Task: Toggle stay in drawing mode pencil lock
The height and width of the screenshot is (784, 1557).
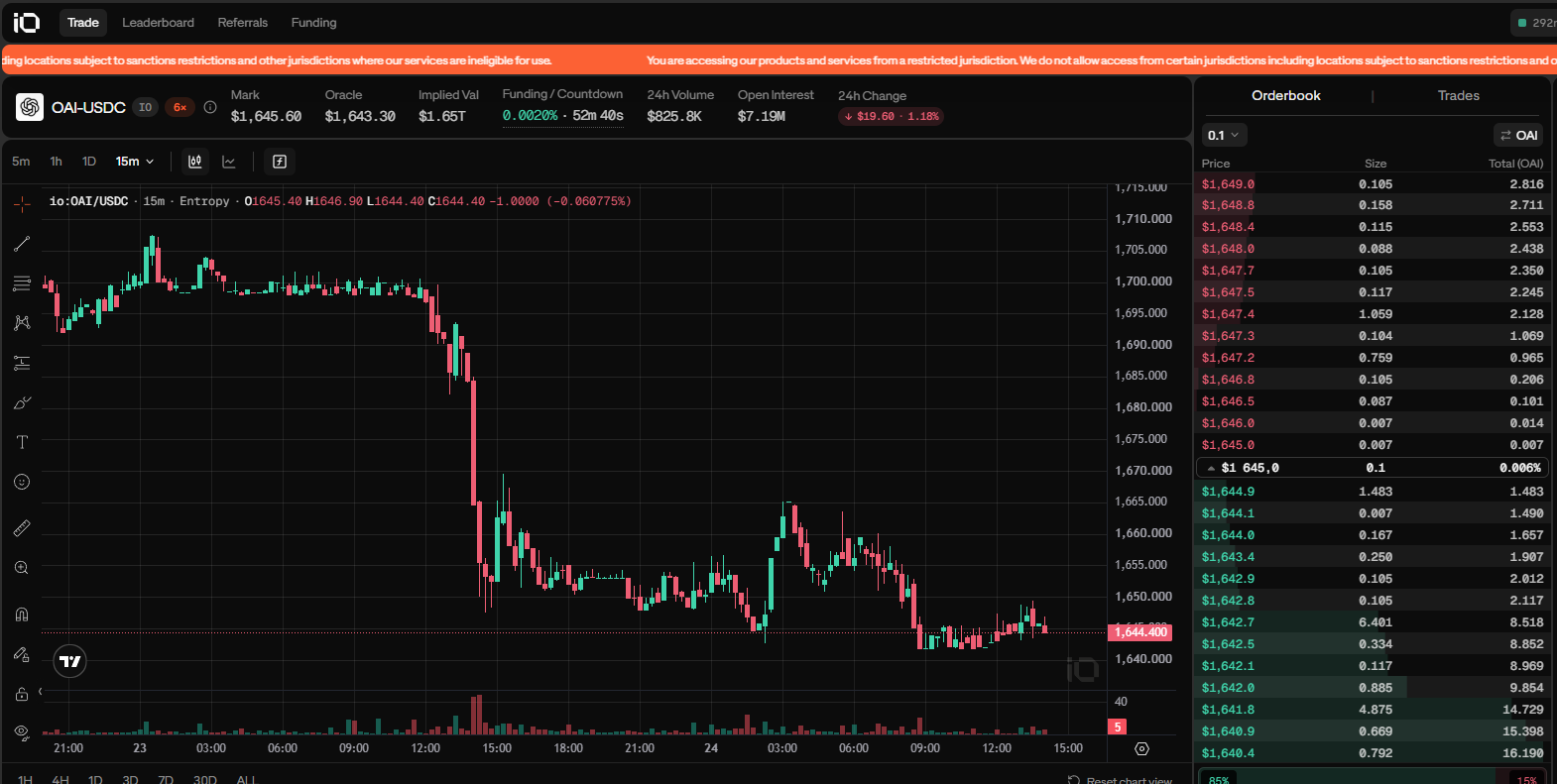Action: click(x=22, y=654)
